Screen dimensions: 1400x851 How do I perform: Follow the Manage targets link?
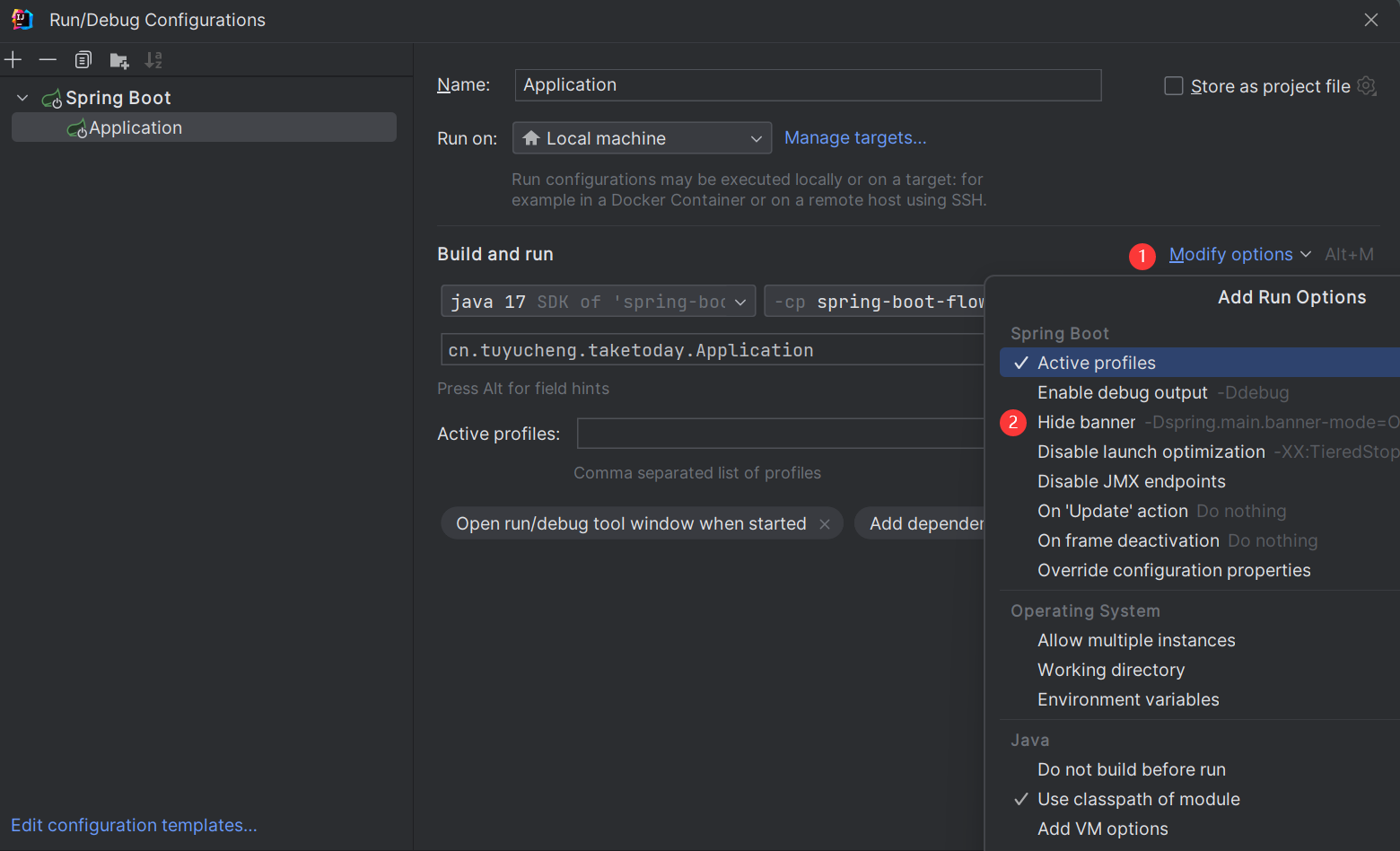(855, 137)
